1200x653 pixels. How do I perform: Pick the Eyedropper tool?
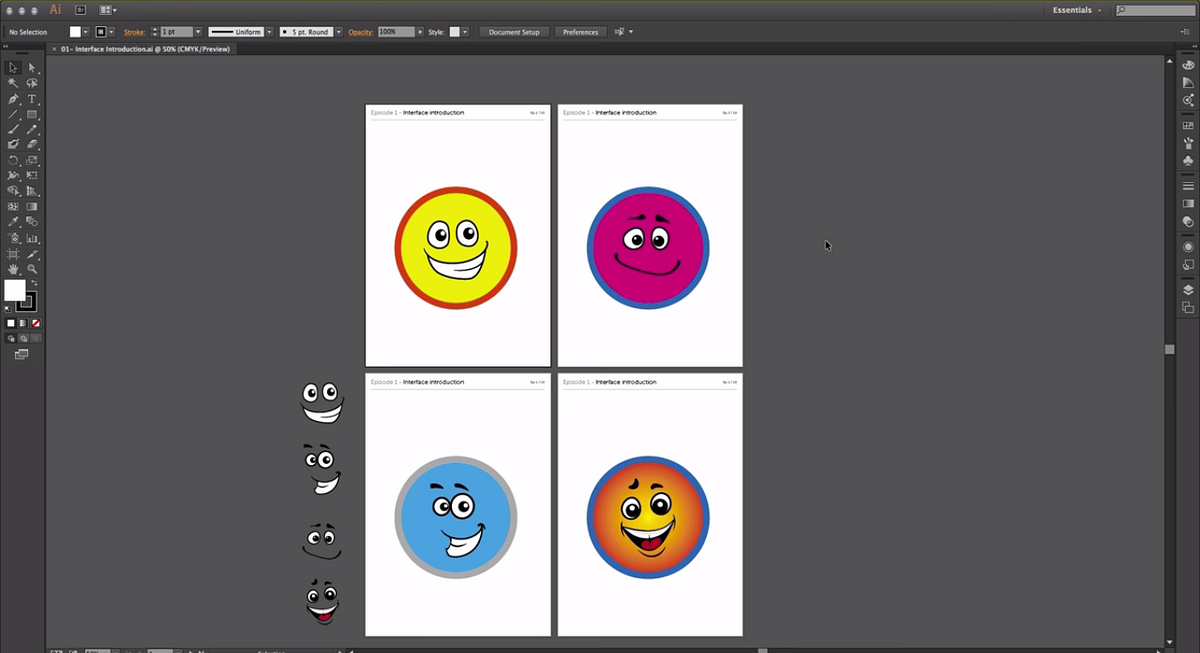[13, 222]
